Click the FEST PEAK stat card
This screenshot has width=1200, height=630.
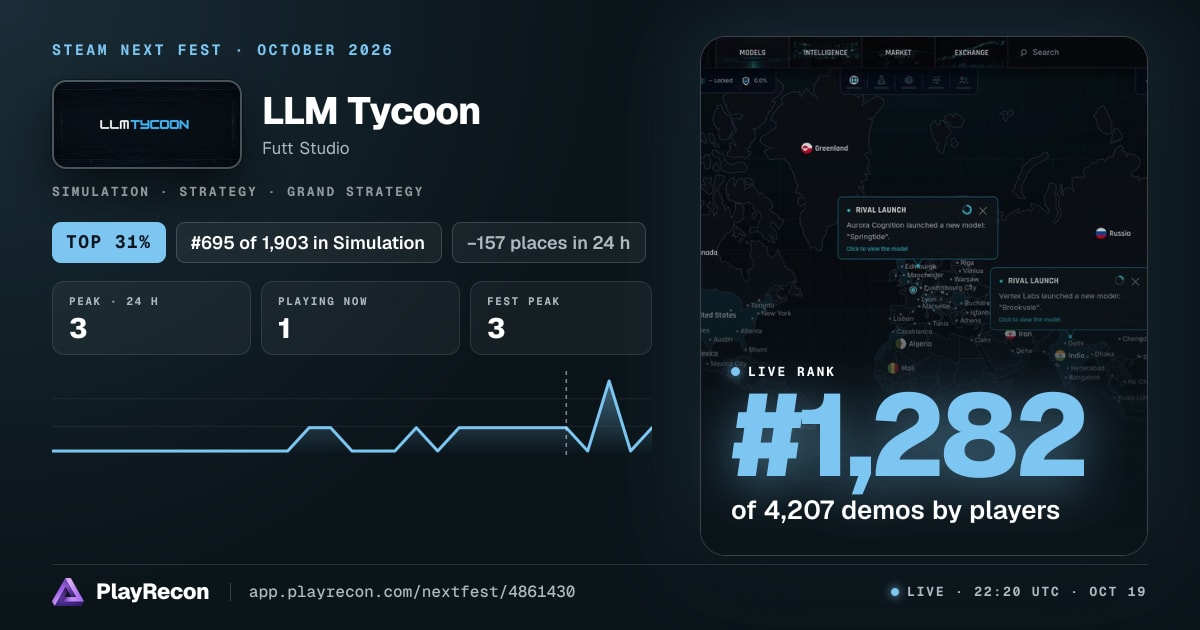561,318
